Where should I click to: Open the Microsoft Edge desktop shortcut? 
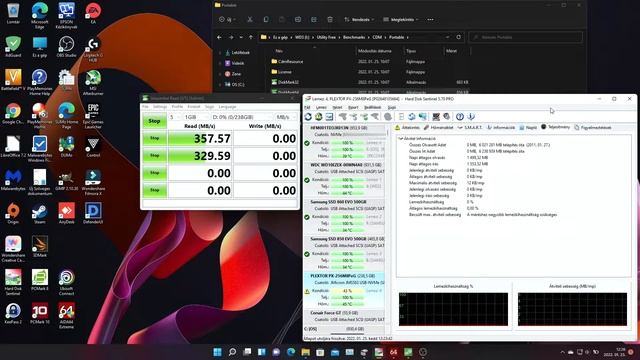tap(40, 16)
